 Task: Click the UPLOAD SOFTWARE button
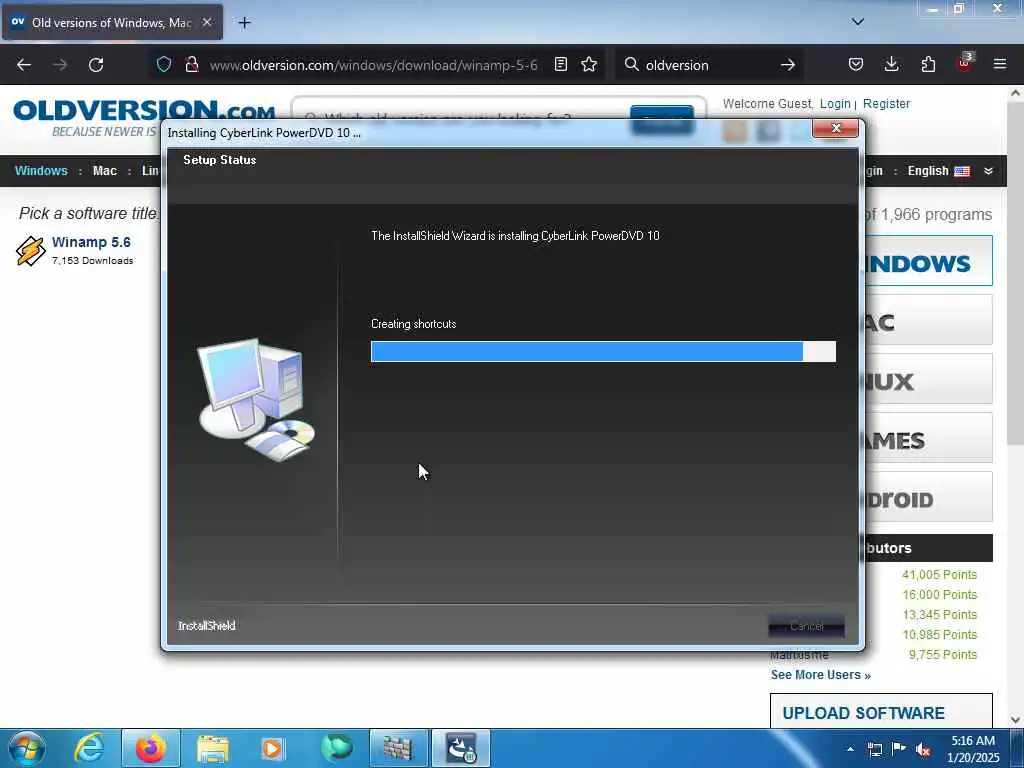coord(881,711)
